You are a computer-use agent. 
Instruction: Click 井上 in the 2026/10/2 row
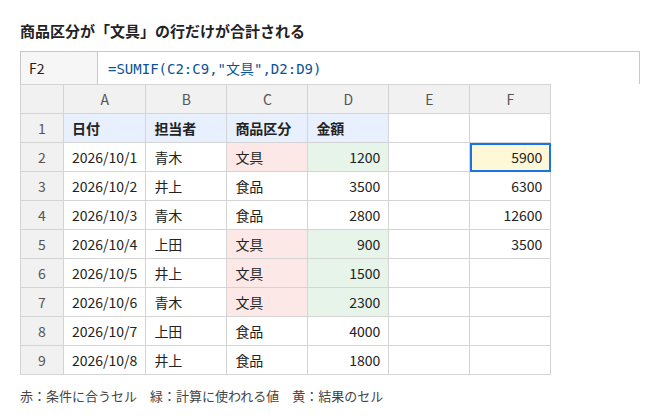186,187
